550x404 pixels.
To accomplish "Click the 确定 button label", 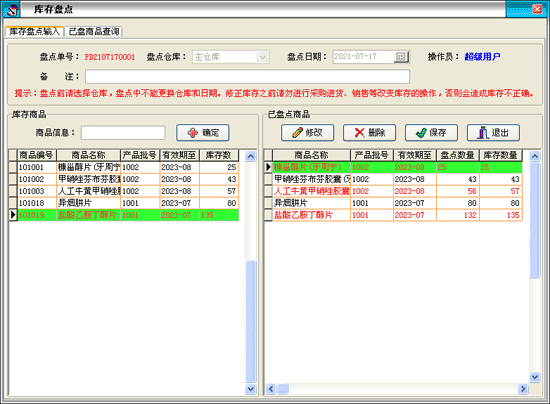I will (210, 133).
